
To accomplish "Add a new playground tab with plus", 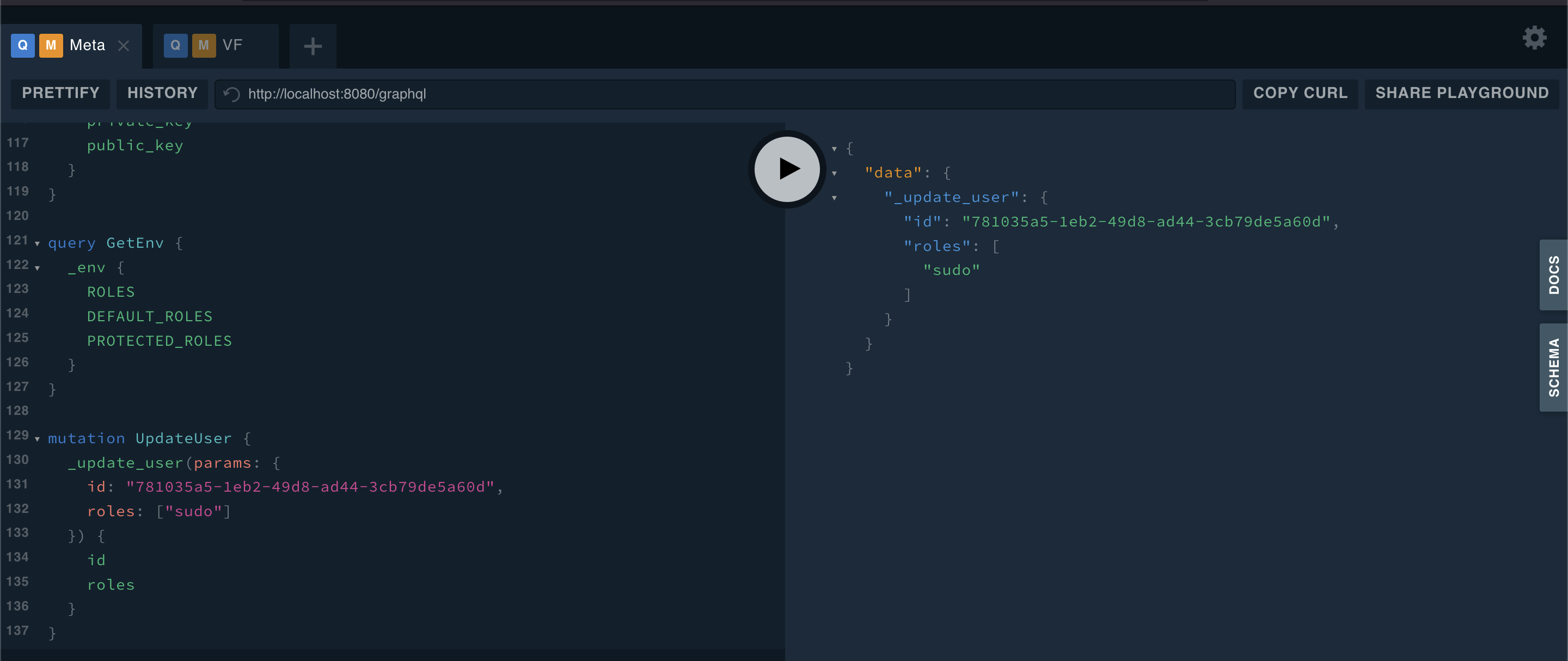I will (x=313, y=46).
